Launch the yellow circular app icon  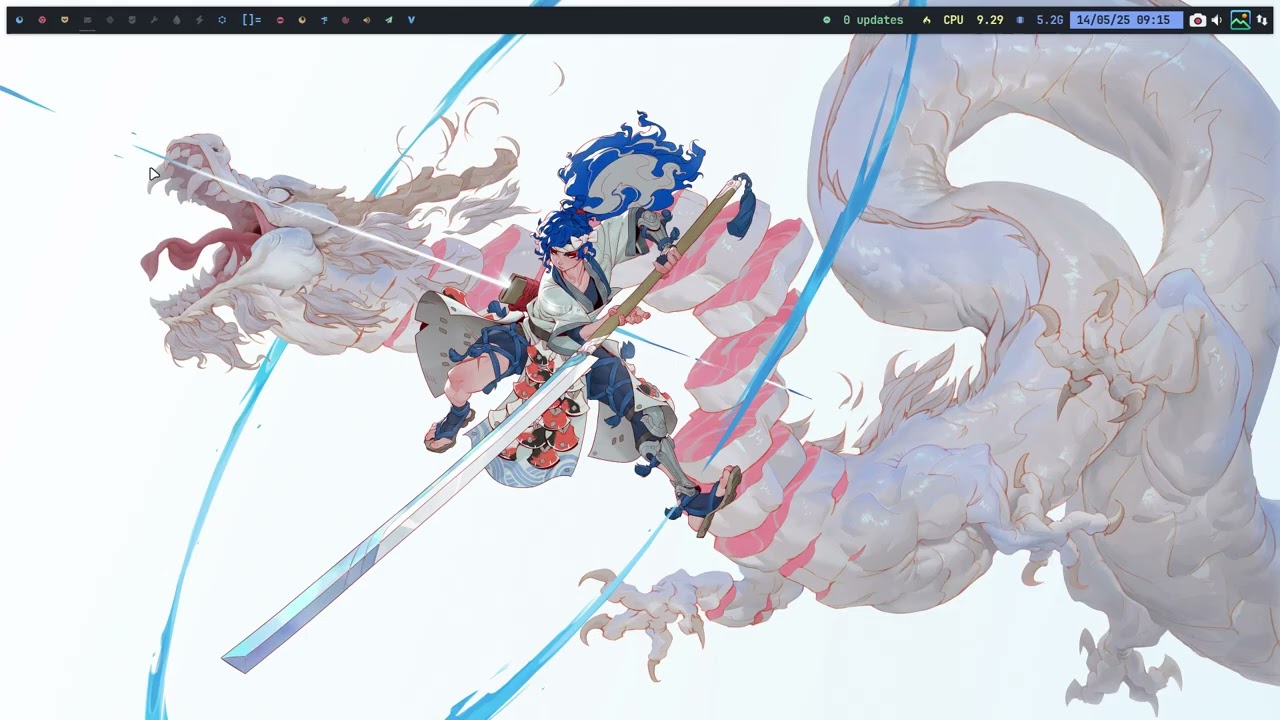pyautogui.click(x=302, y=20)
